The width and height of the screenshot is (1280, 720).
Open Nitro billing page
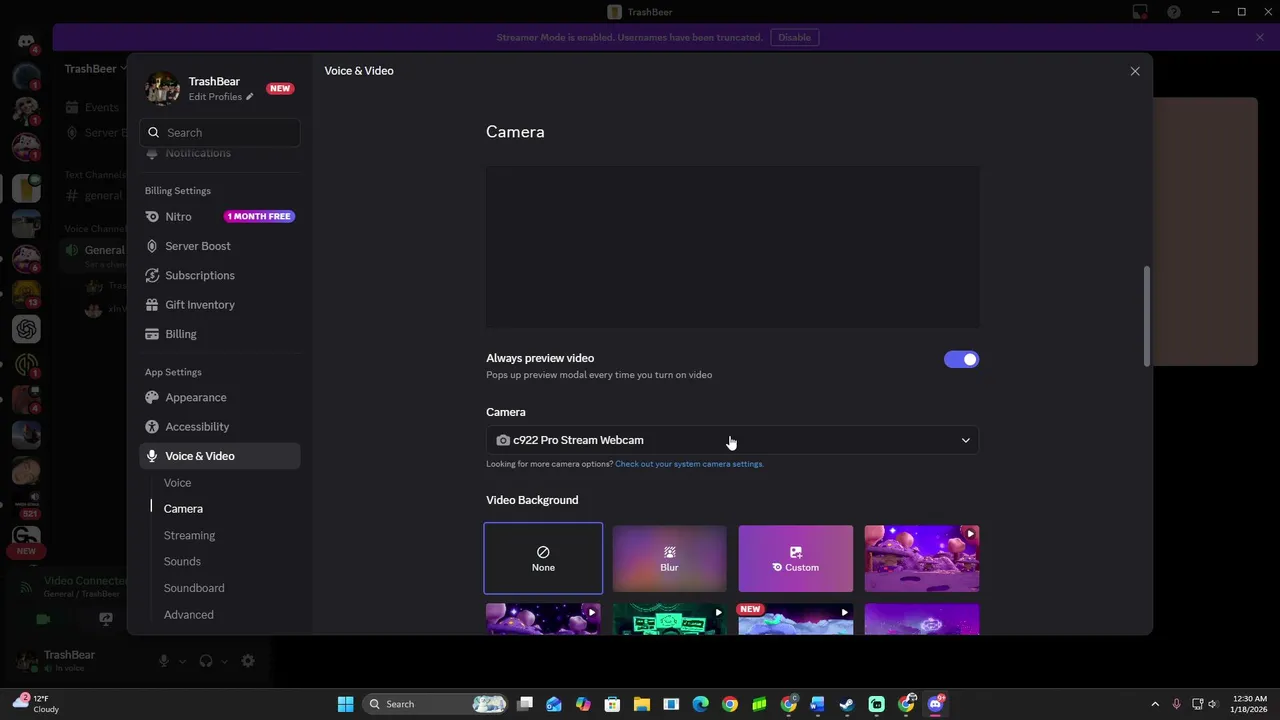click(x=220, y=216)
